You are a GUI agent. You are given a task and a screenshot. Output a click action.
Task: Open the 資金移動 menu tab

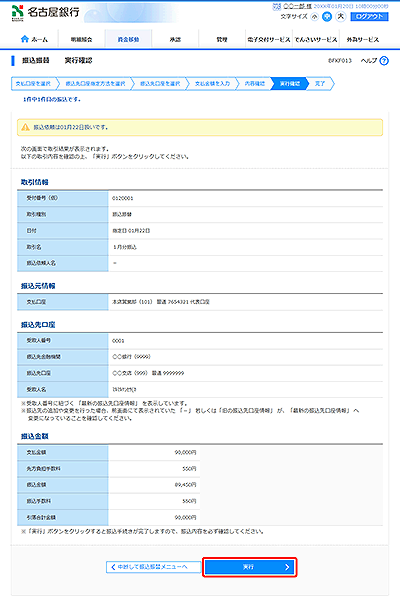[x=128, y=39]
